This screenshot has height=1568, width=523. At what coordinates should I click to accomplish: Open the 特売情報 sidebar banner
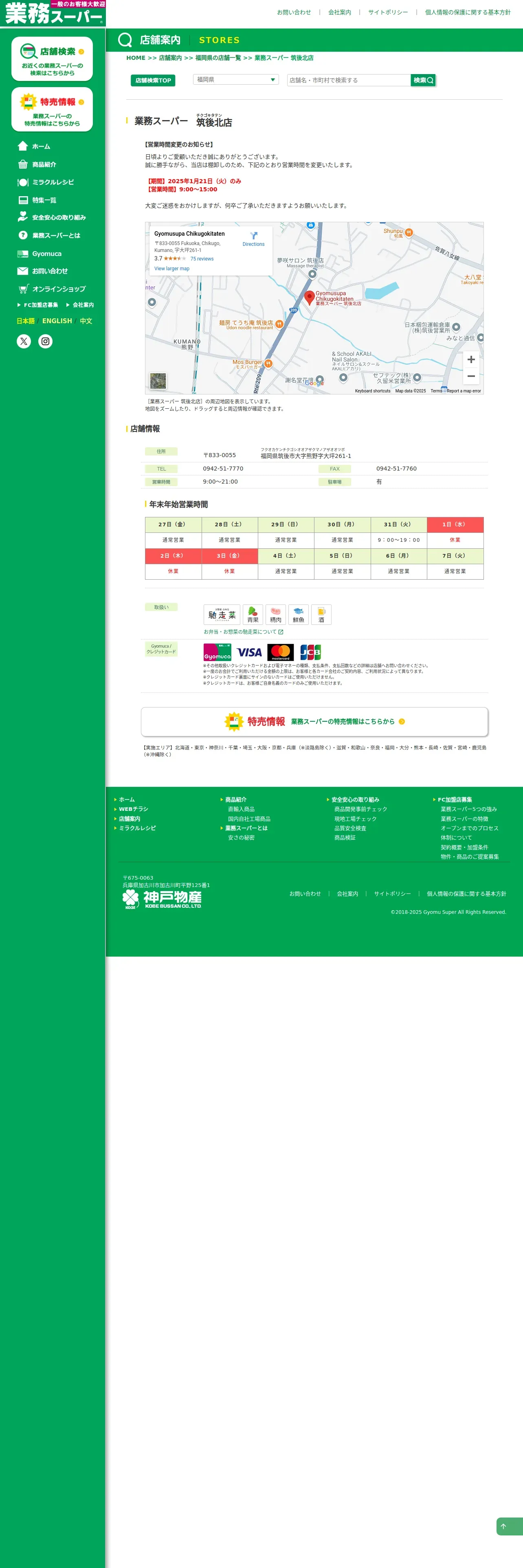[x=53, y=109]
